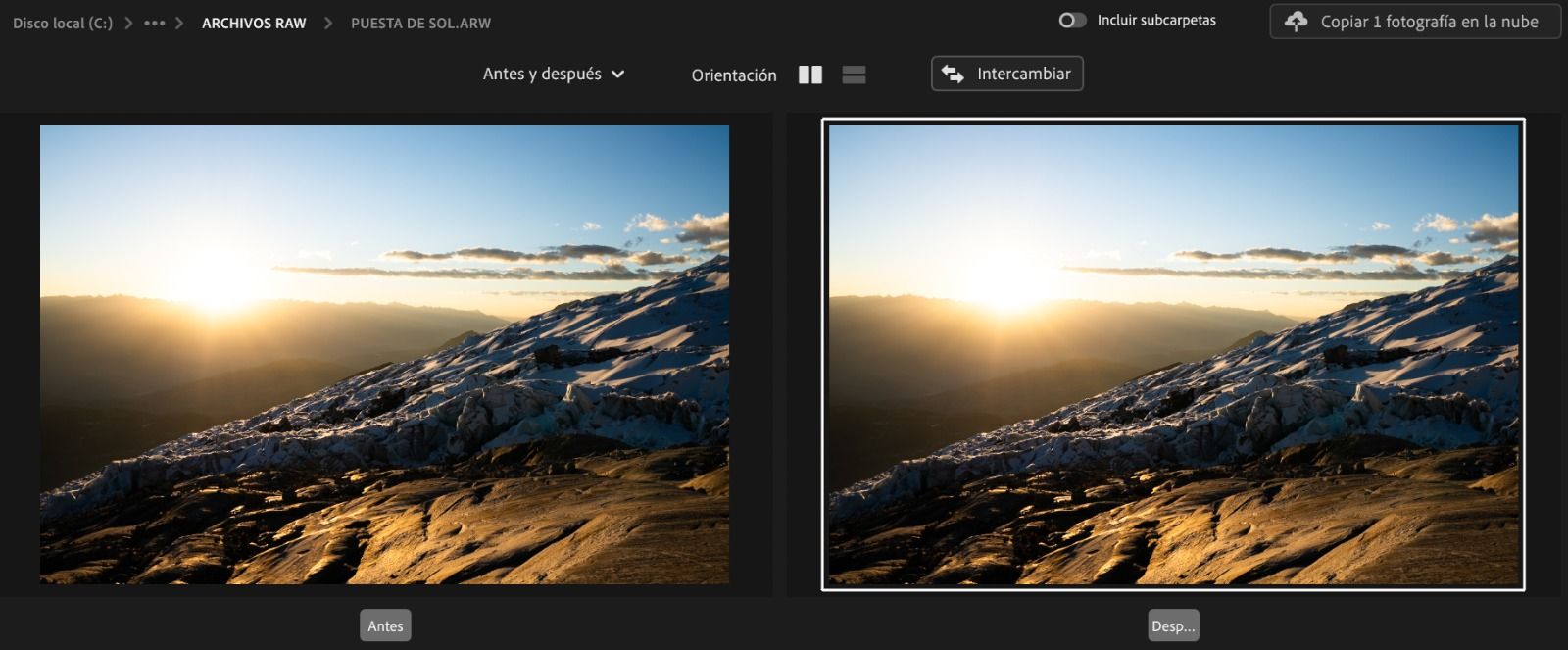
Task: Open the collapsed path ellipsis in breadcrumb
Action: 154,23
